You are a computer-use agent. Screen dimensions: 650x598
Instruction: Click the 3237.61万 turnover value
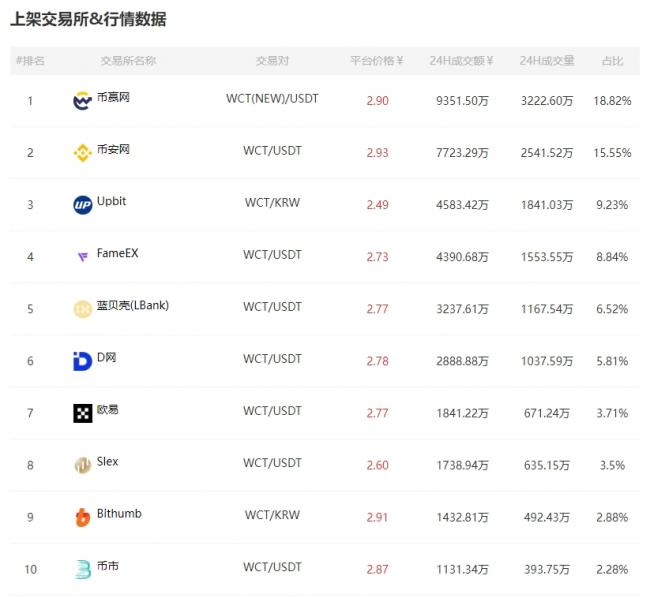click(462, 309)
